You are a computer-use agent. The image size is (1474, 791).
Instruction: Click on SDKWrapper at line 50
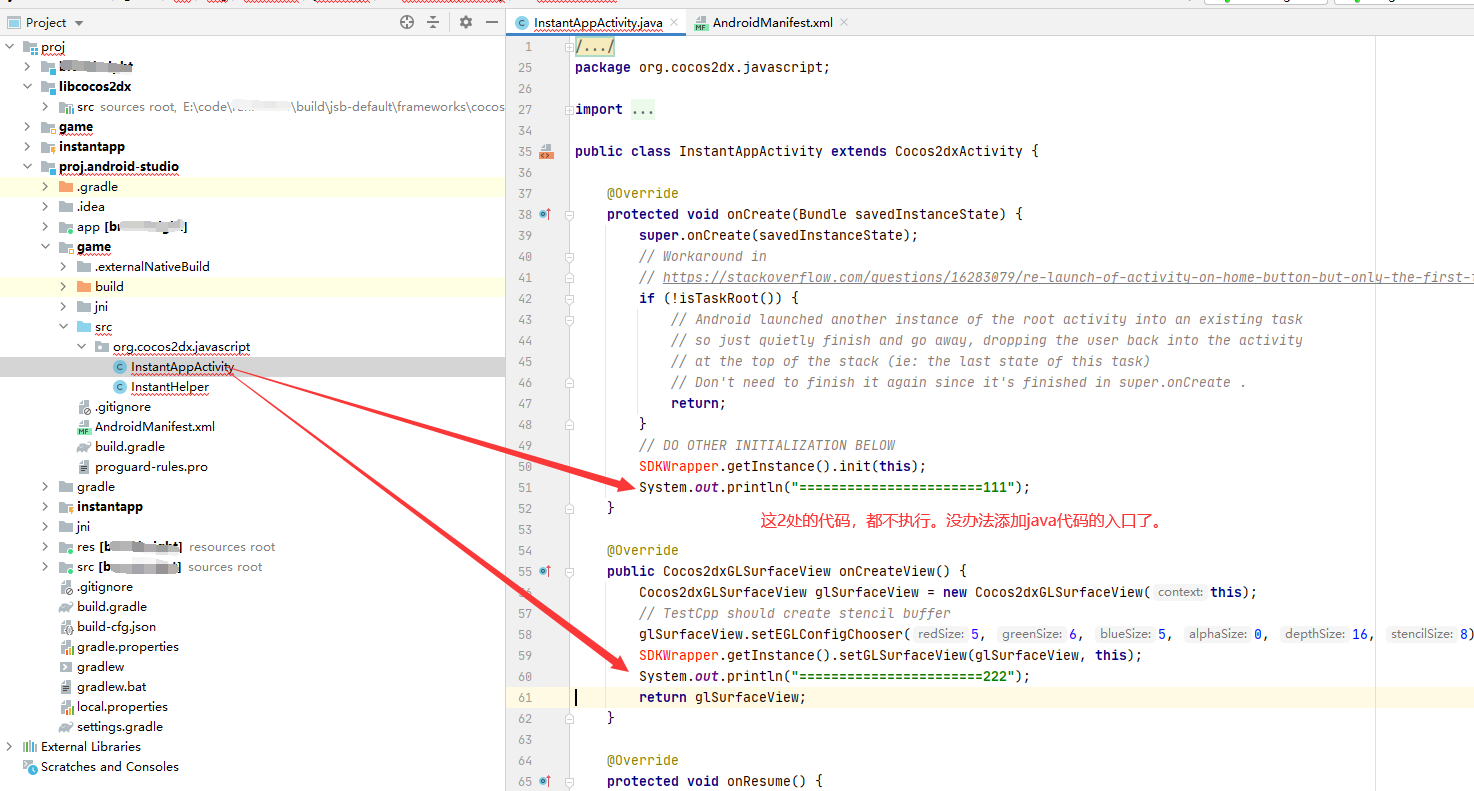679,466
